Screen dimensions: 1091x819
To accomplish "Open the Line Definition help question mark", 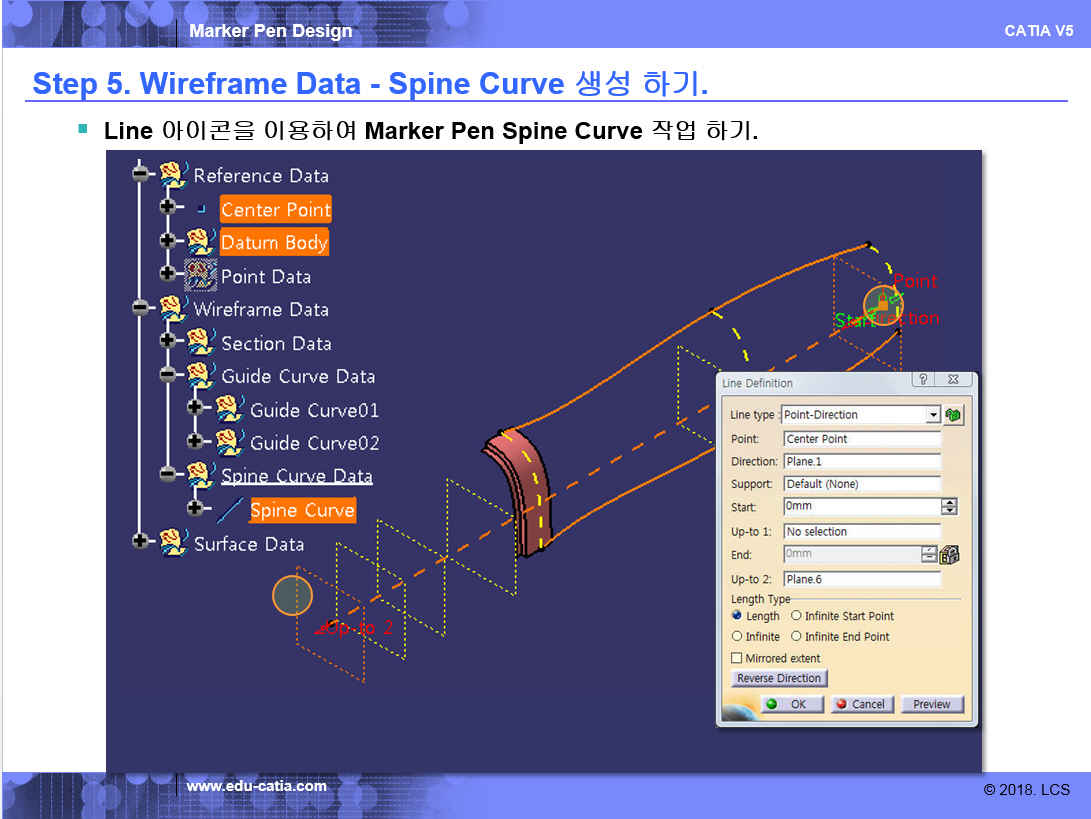I will point(923,380).
